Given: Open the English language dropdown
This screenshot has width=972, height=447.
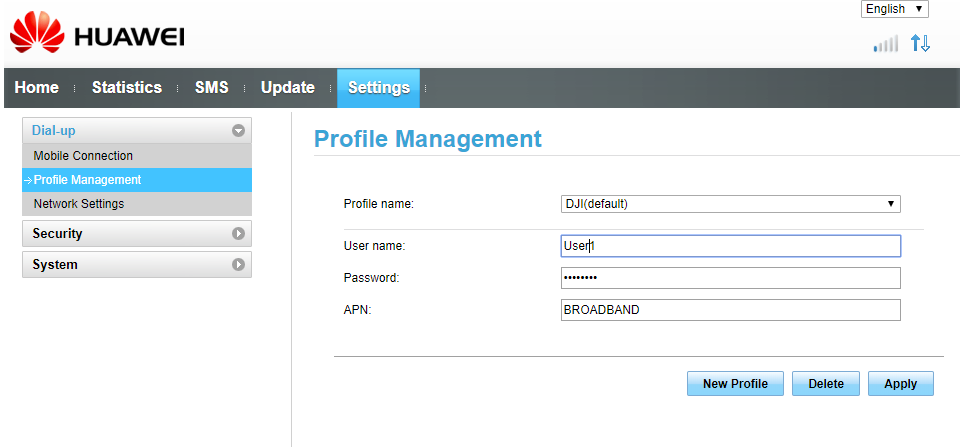Looking at the screenshot, I should tap(895, 9).
